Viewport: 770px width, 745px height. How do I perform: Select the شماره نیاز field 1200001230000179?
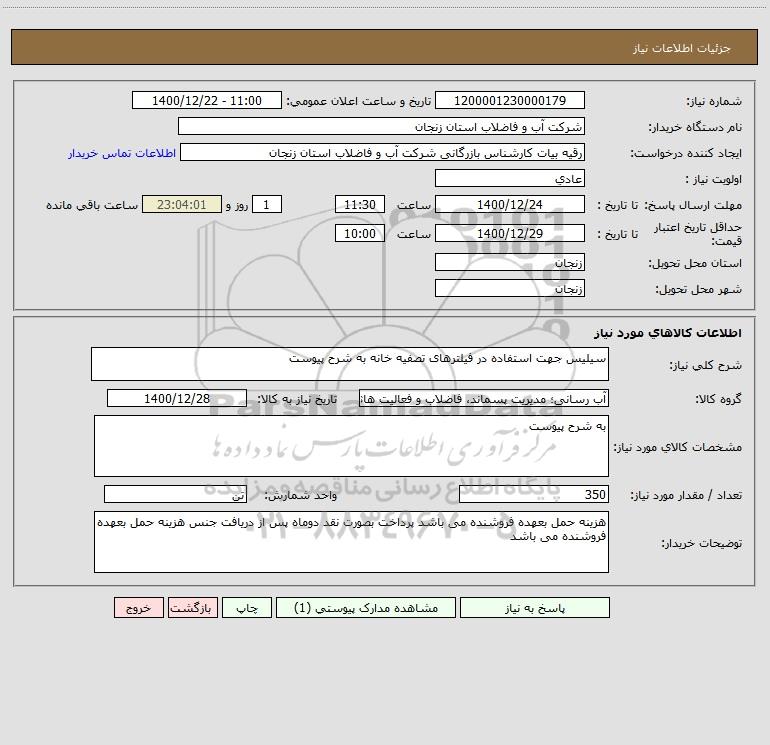click(x=510, y=100)
